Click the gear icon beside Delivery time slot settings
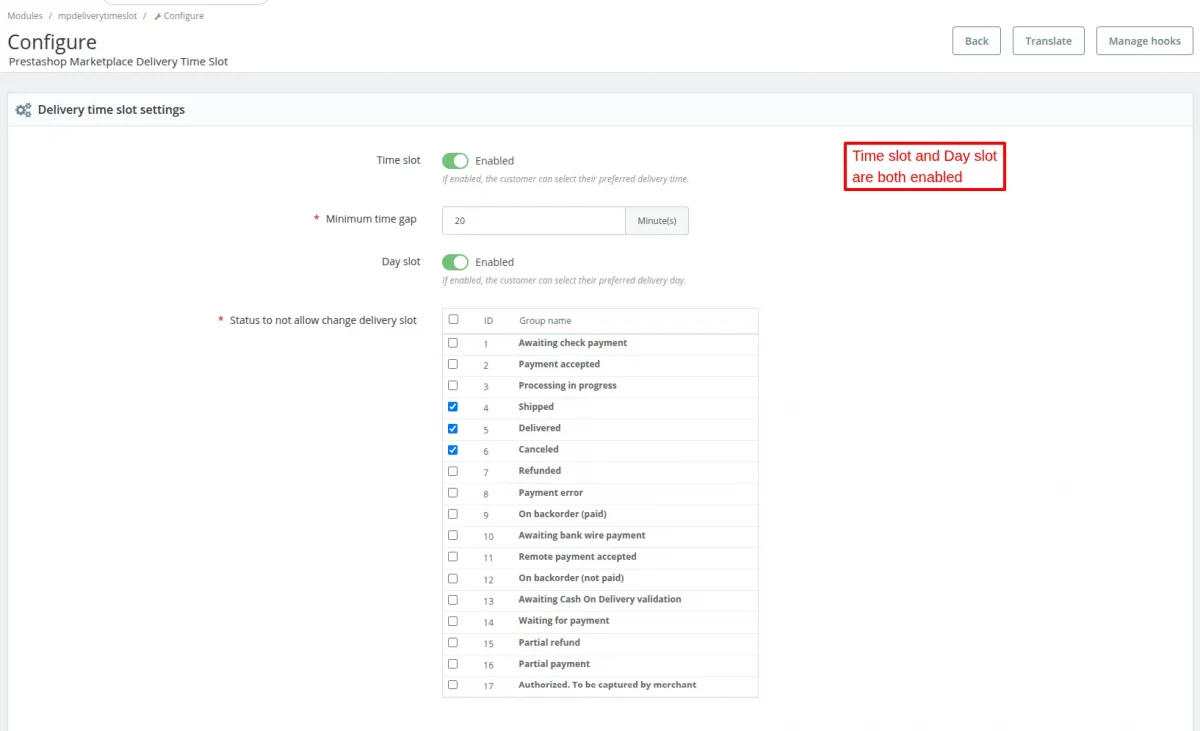 point(23,109)
